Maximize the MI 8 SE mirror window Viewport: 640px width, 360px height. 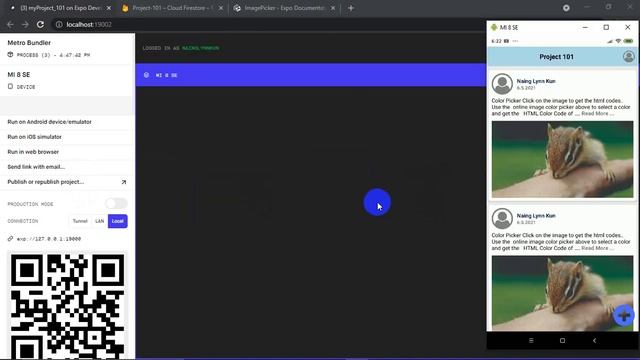click(606, 27)
